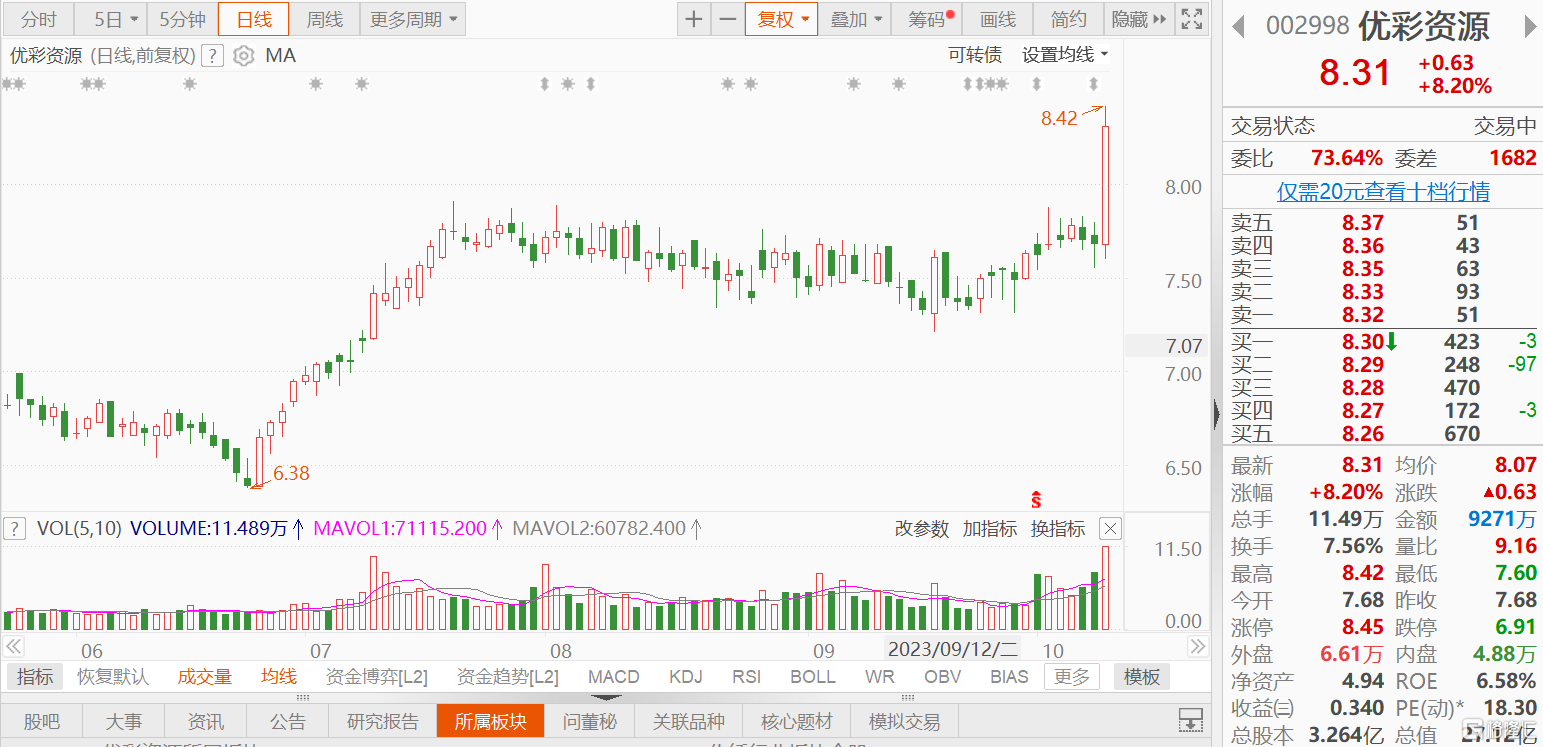This screenshot has height=747, width=1543.
Task: Select 周线 period
Action: (324, 19)
